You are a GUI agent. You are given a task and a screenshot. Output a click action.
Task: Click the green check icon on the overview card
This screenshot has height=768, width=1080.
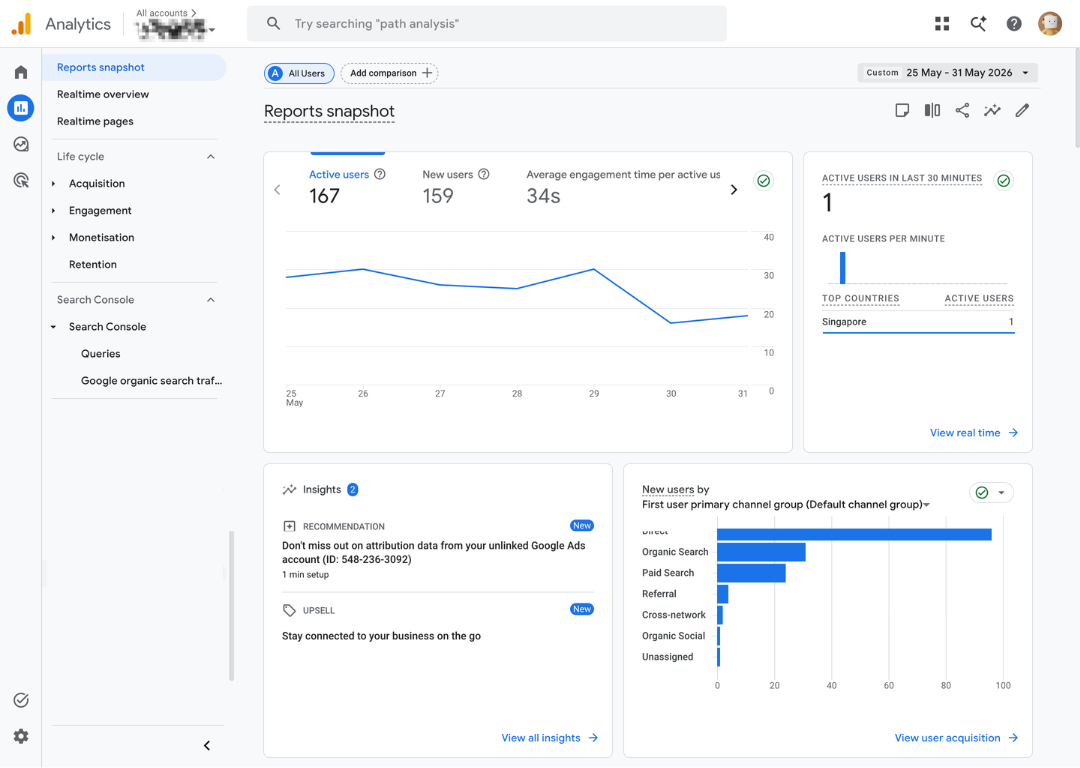click(763, 180)
